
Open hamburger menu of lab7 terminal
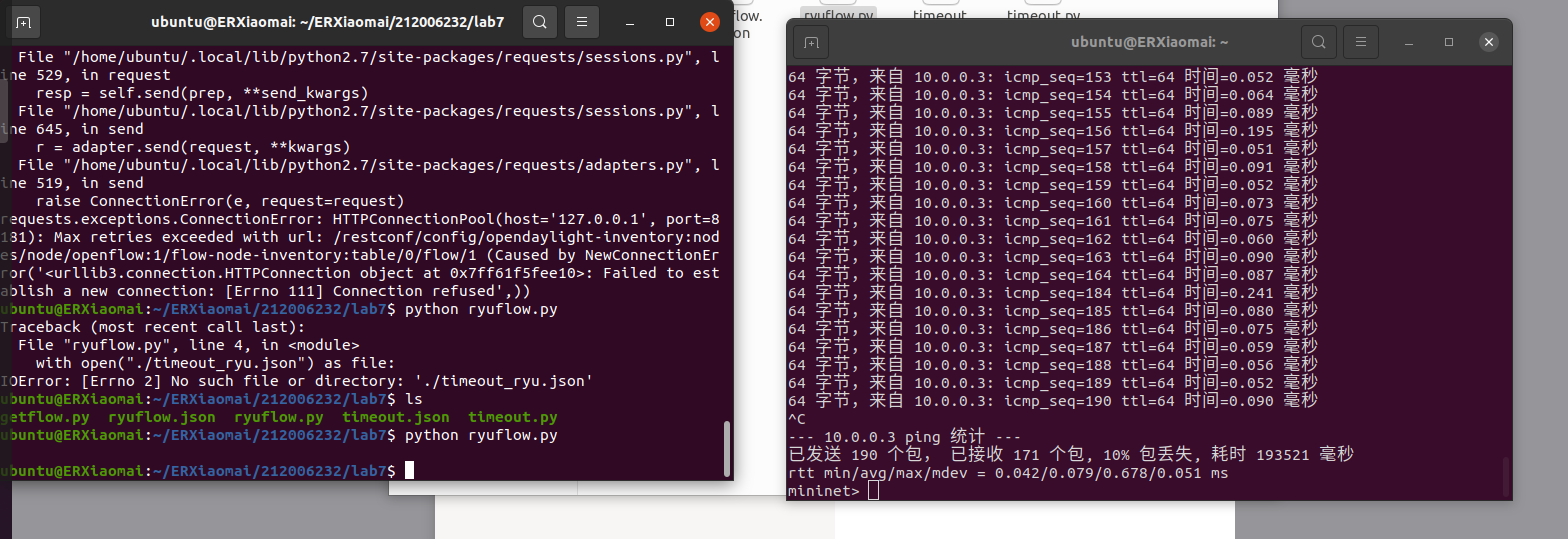pyautogui.click(x=584, y=21)
